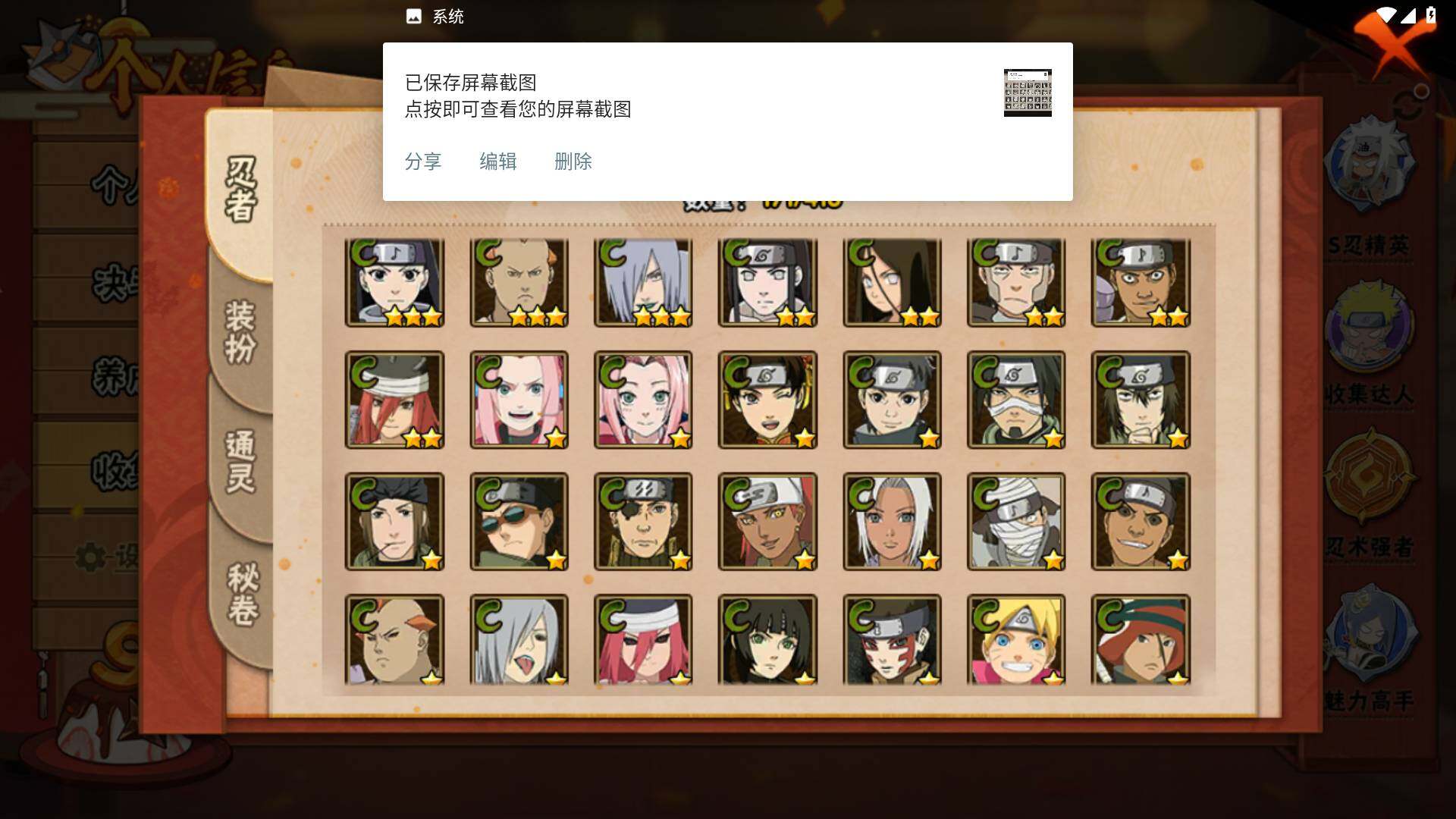
Task: Choose the ninja wearing sunglasses
Action: [519, 522]
